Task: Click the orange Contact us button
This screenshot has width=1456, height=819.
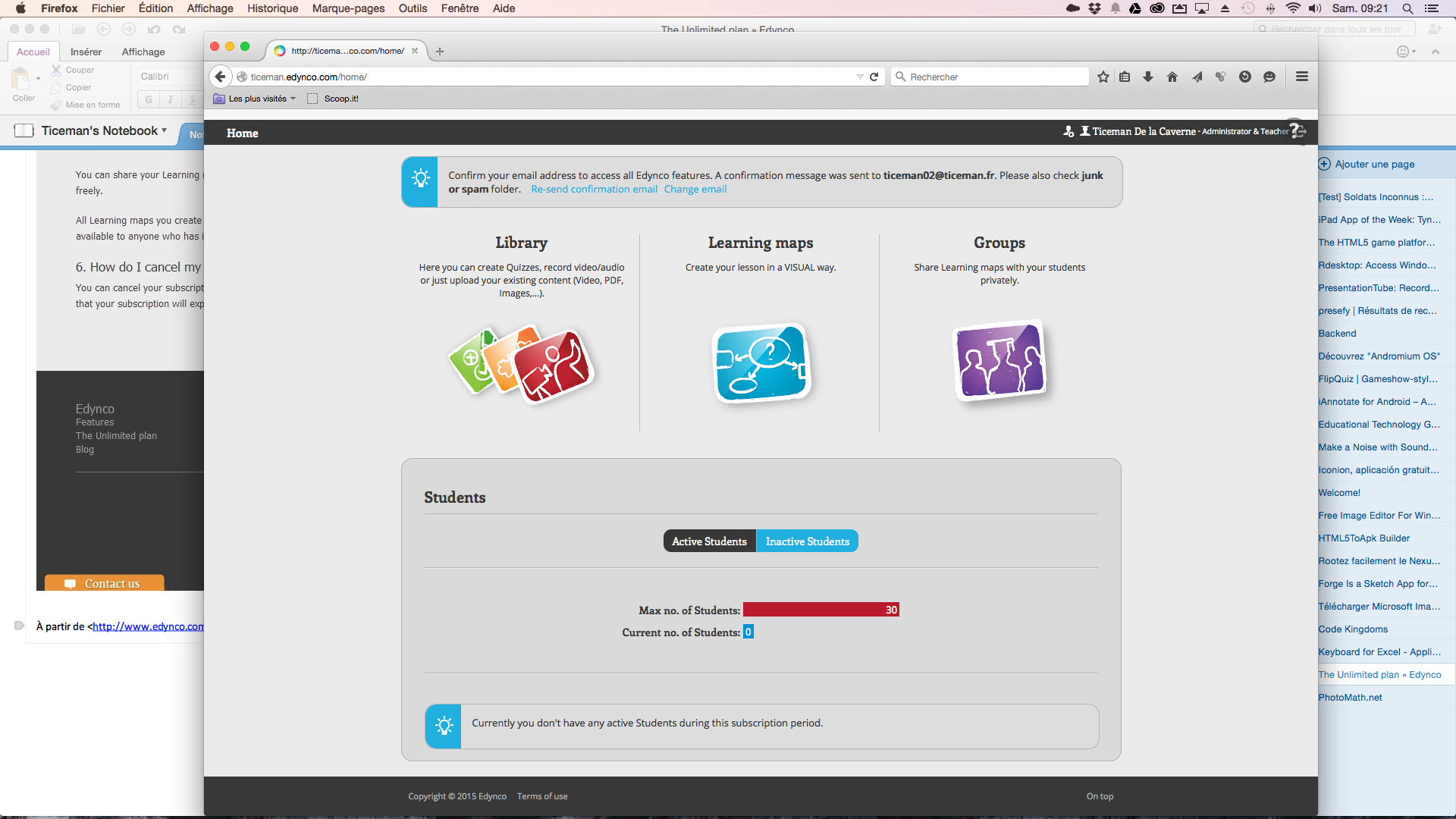Action: point(105,582)
